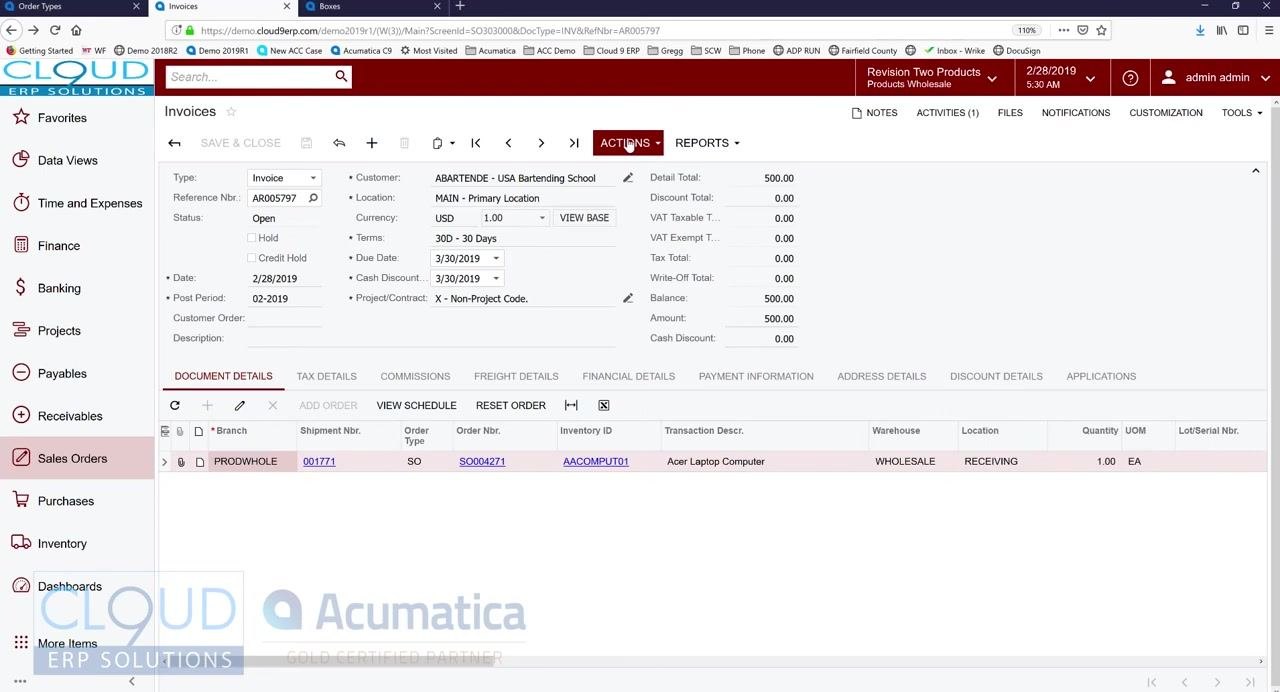Switch to the Applications tab
Image resolution: width=1280 pixels, height=692 pixels.
(1101, 376)
